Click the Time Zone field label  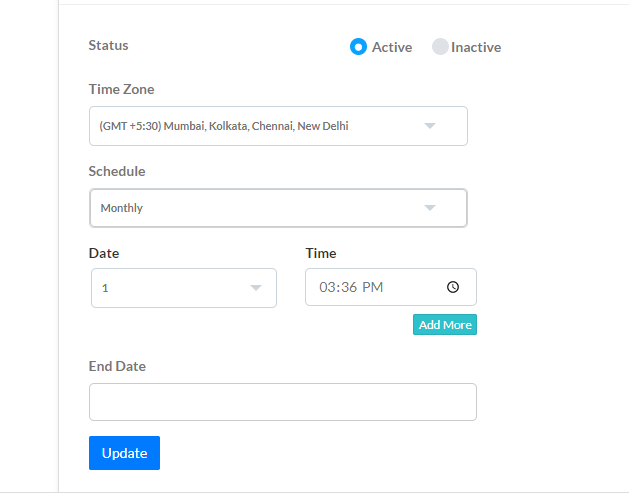click(x=121, y=89)
